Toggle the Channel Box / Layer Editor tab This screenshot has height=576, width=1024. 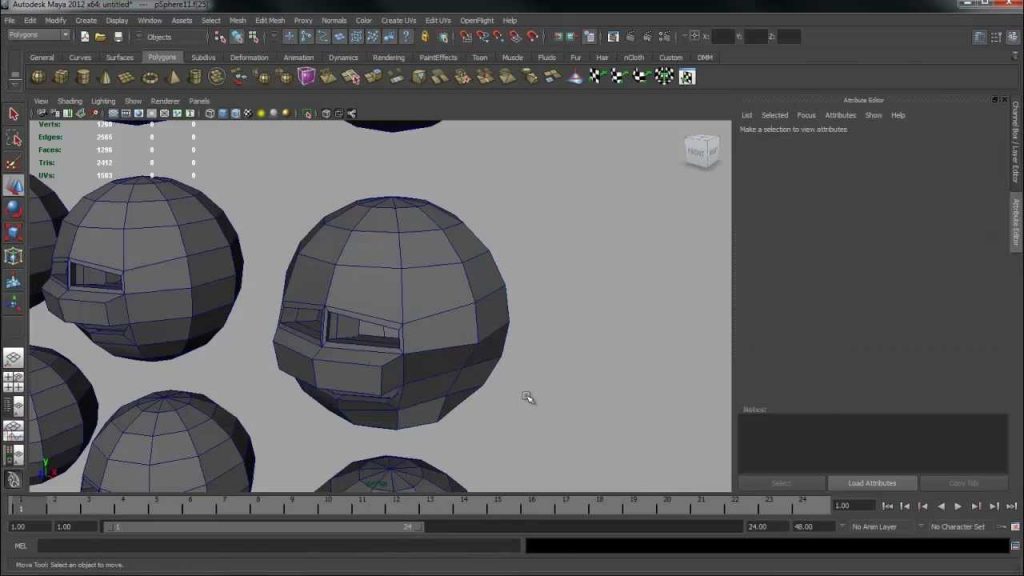click(x=1015, y=142)
